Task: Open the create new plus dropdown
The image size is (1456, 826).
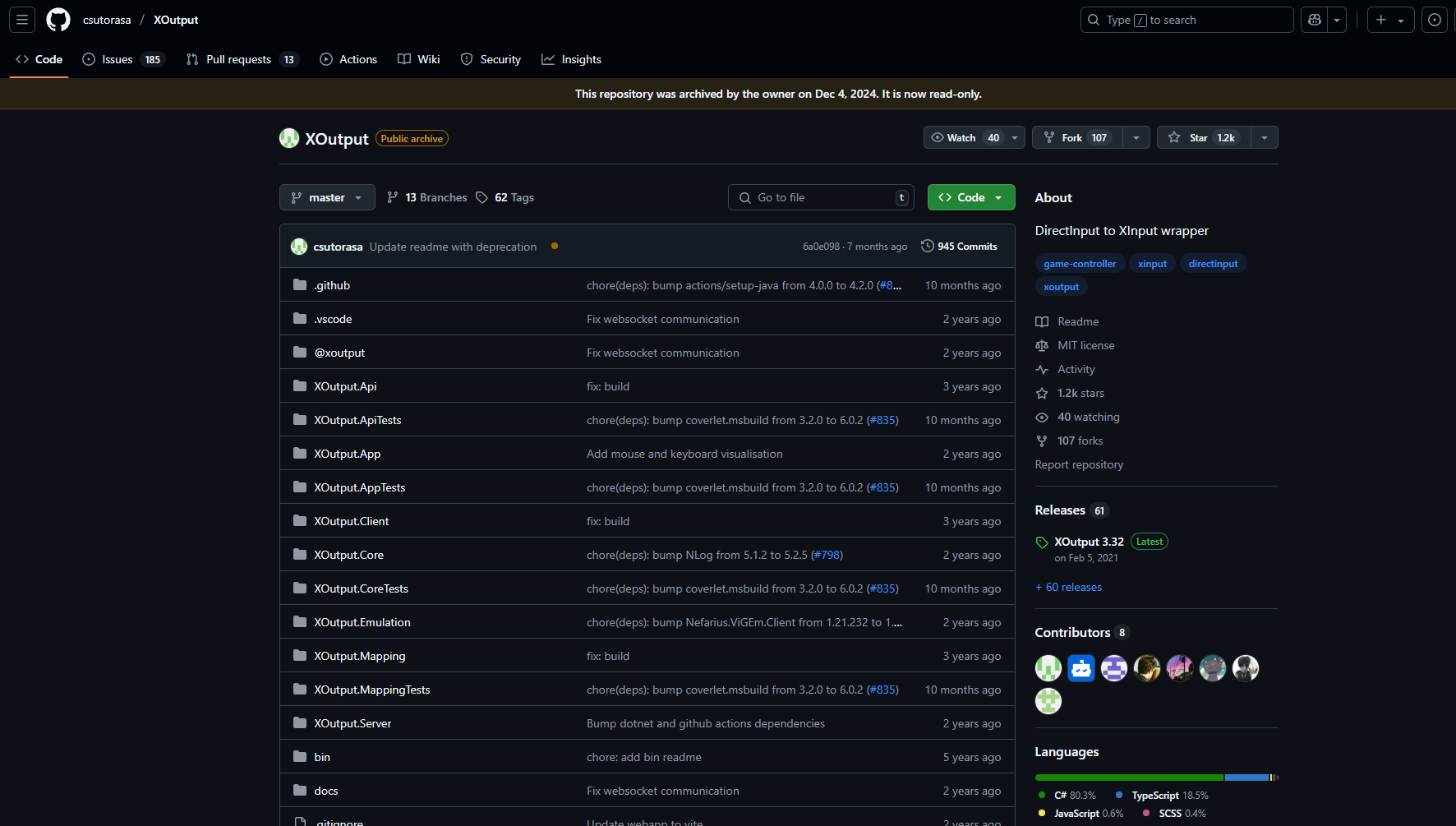Action: click(1390, 20)
